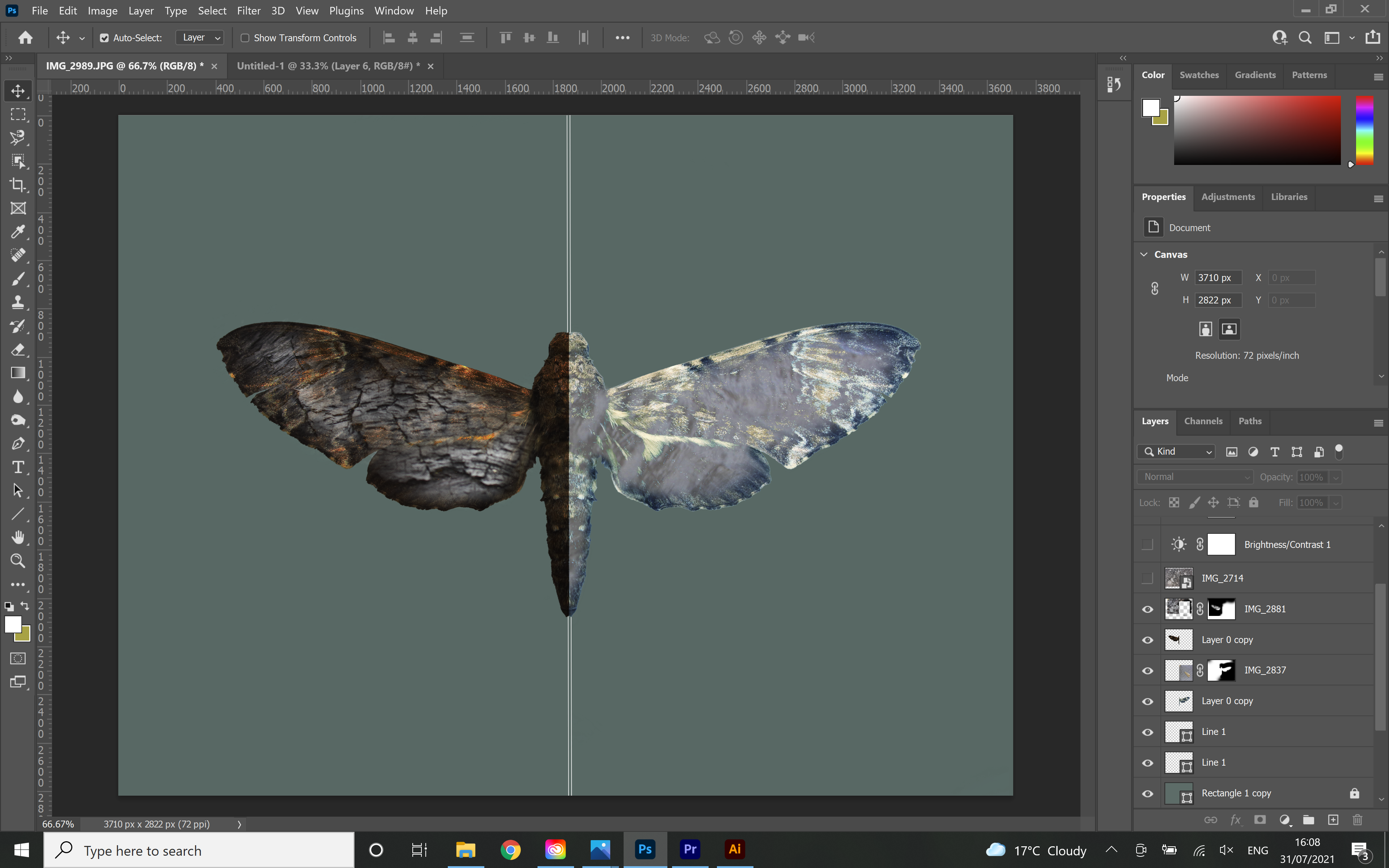Select the Horizontal Type tool

pos(18,467)
